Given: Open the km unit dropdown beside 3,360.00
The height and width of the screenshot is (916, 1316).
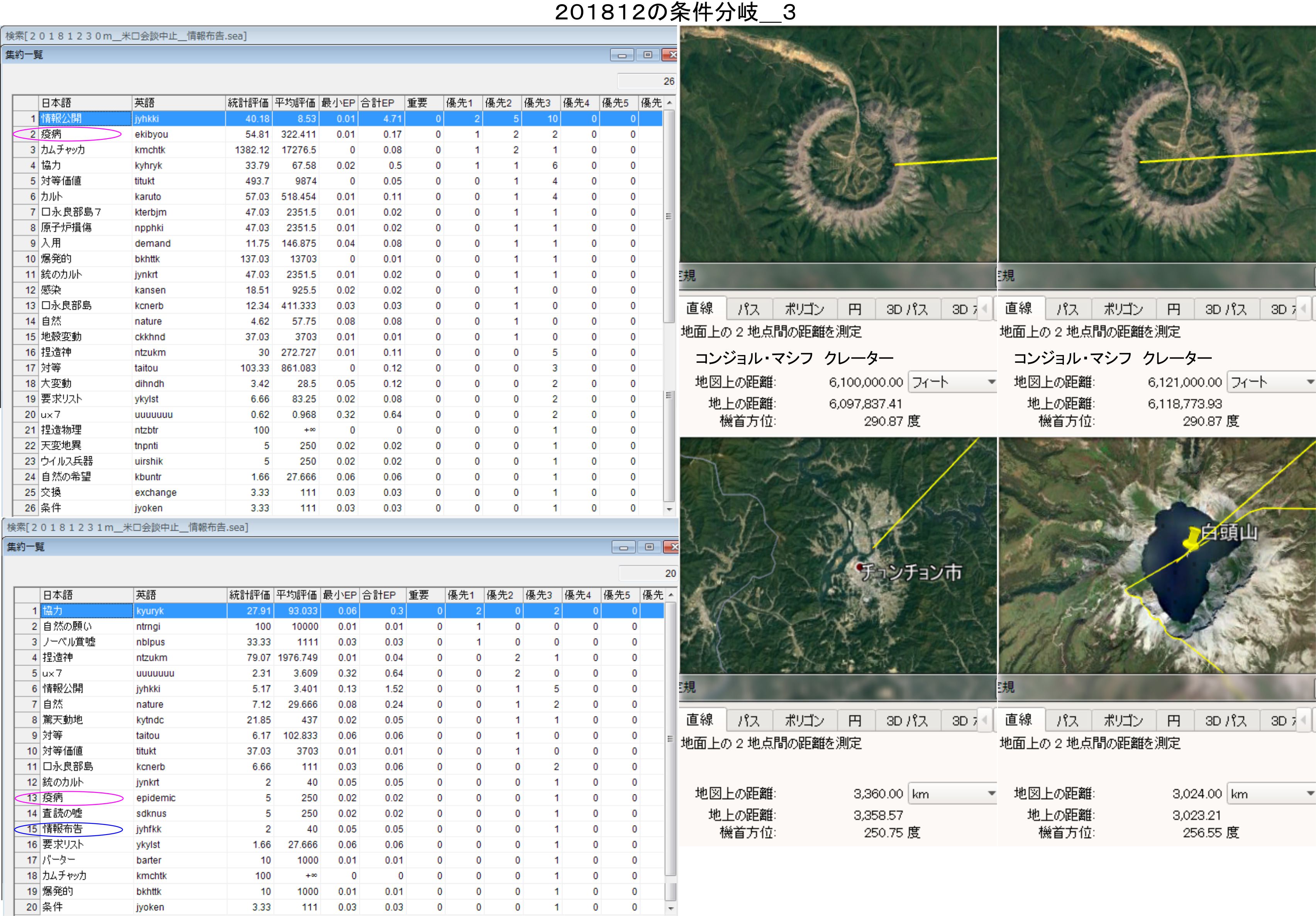Looking at the screenshot, I should (x=991, y=793).
